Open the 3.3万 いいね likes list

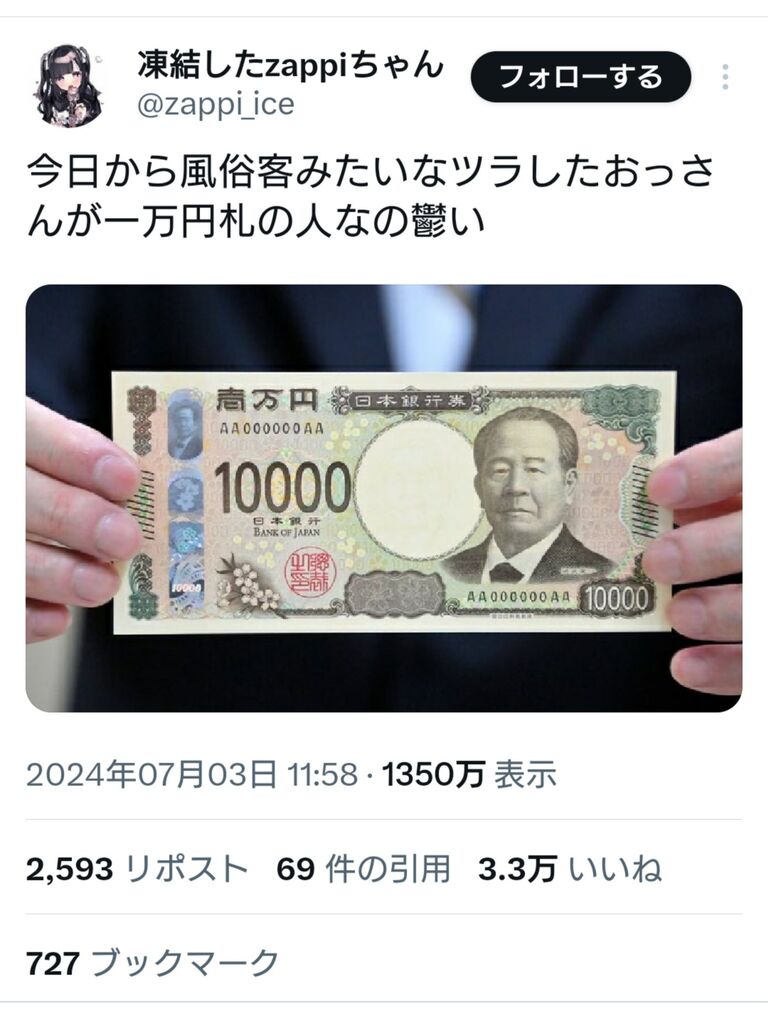click(x=570, y=869)
